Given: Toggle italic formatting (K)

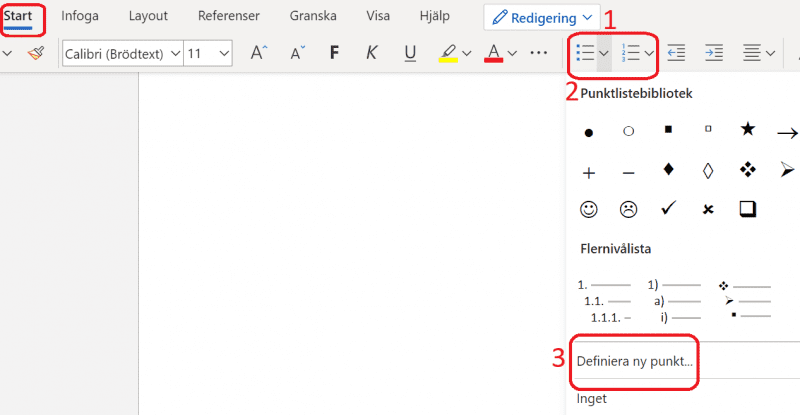Looking at the screenshot, I should [x=372, y=53].
